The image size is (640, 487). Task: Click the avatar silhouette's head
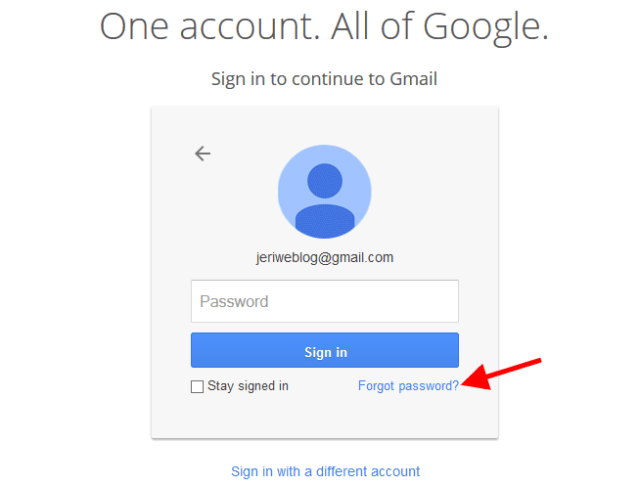(x=324, y=180)
